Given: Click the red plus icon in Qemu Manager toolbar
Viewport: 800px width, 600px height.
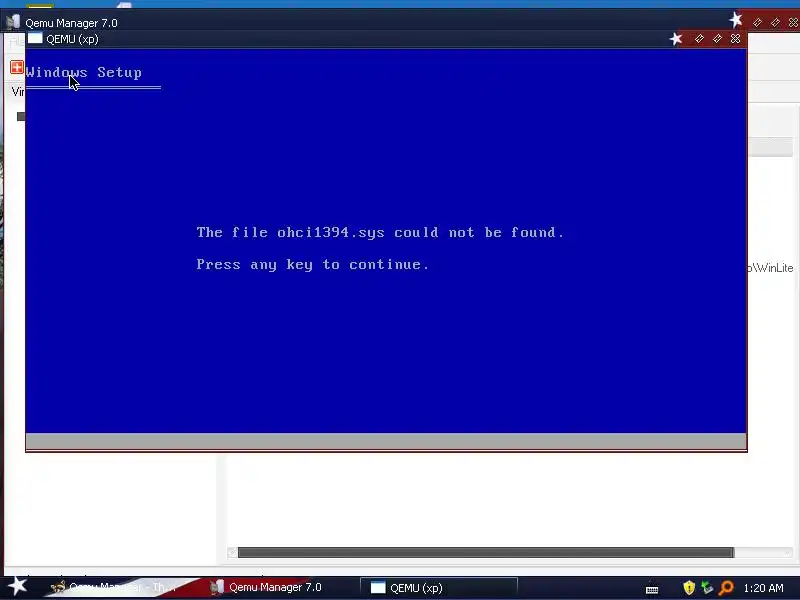Looking at the screenshot, I should (x=16, y=67).
